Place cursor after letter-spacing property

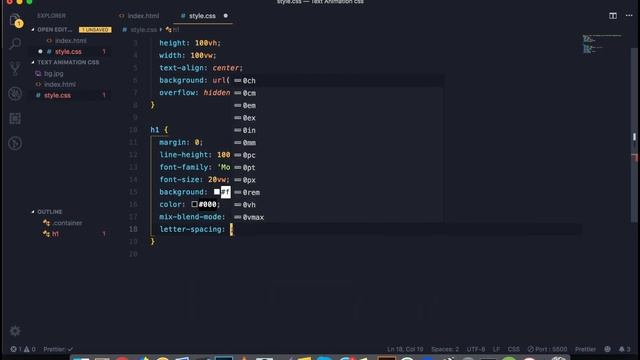coord(231,229)
